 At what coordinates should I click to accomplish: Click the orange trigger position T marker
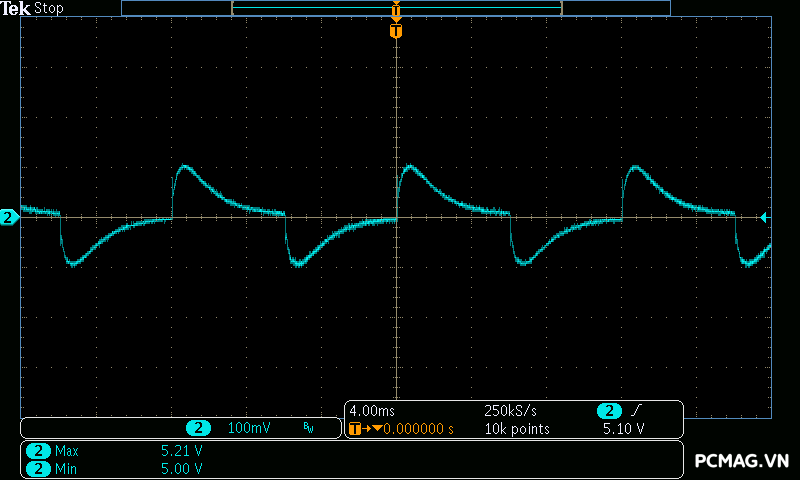coord(396,31)
